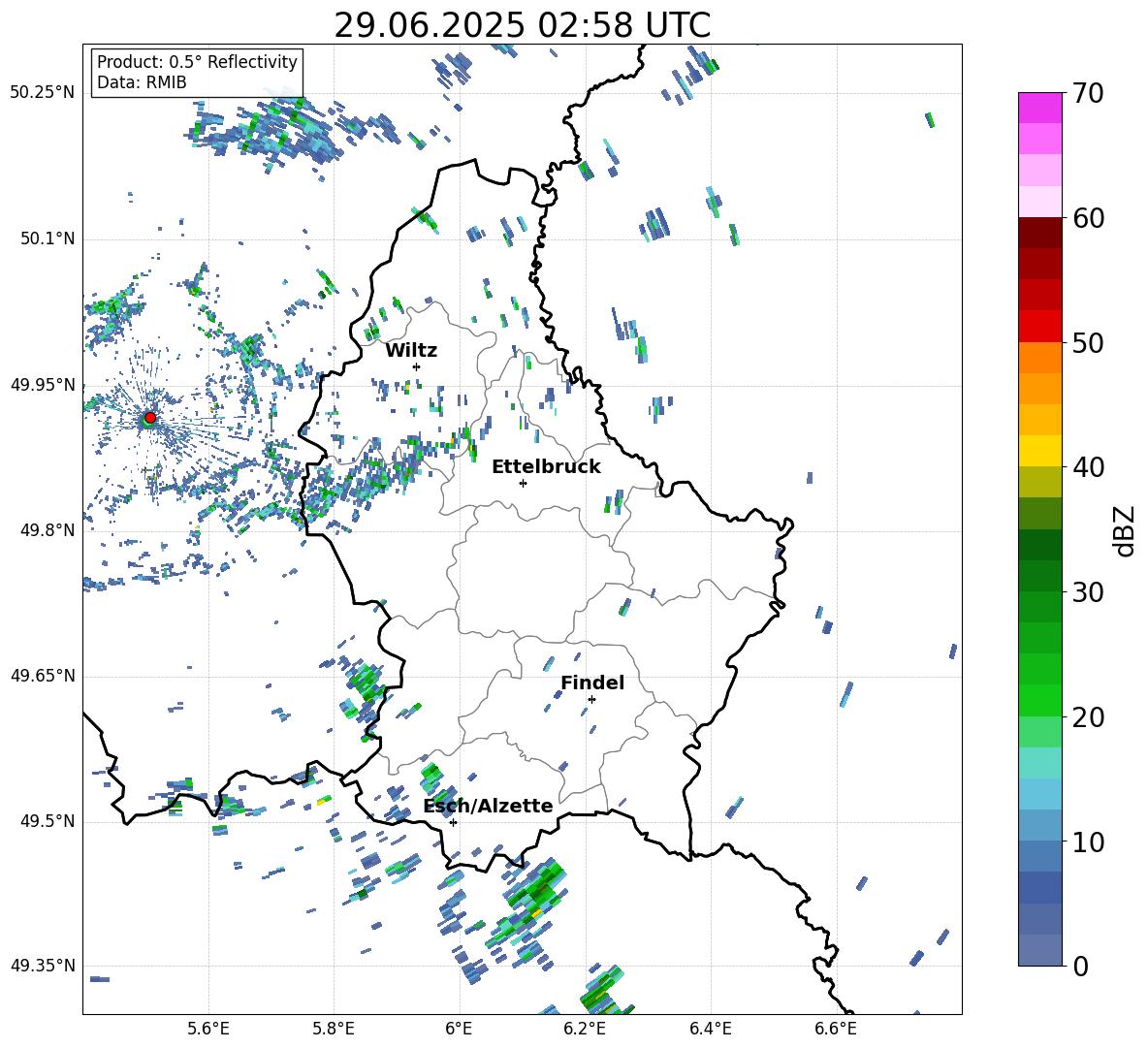Pick the light cyan colorbar segment below 20
Screen dimensions: 1148x1048
[x=1040, y=763]
